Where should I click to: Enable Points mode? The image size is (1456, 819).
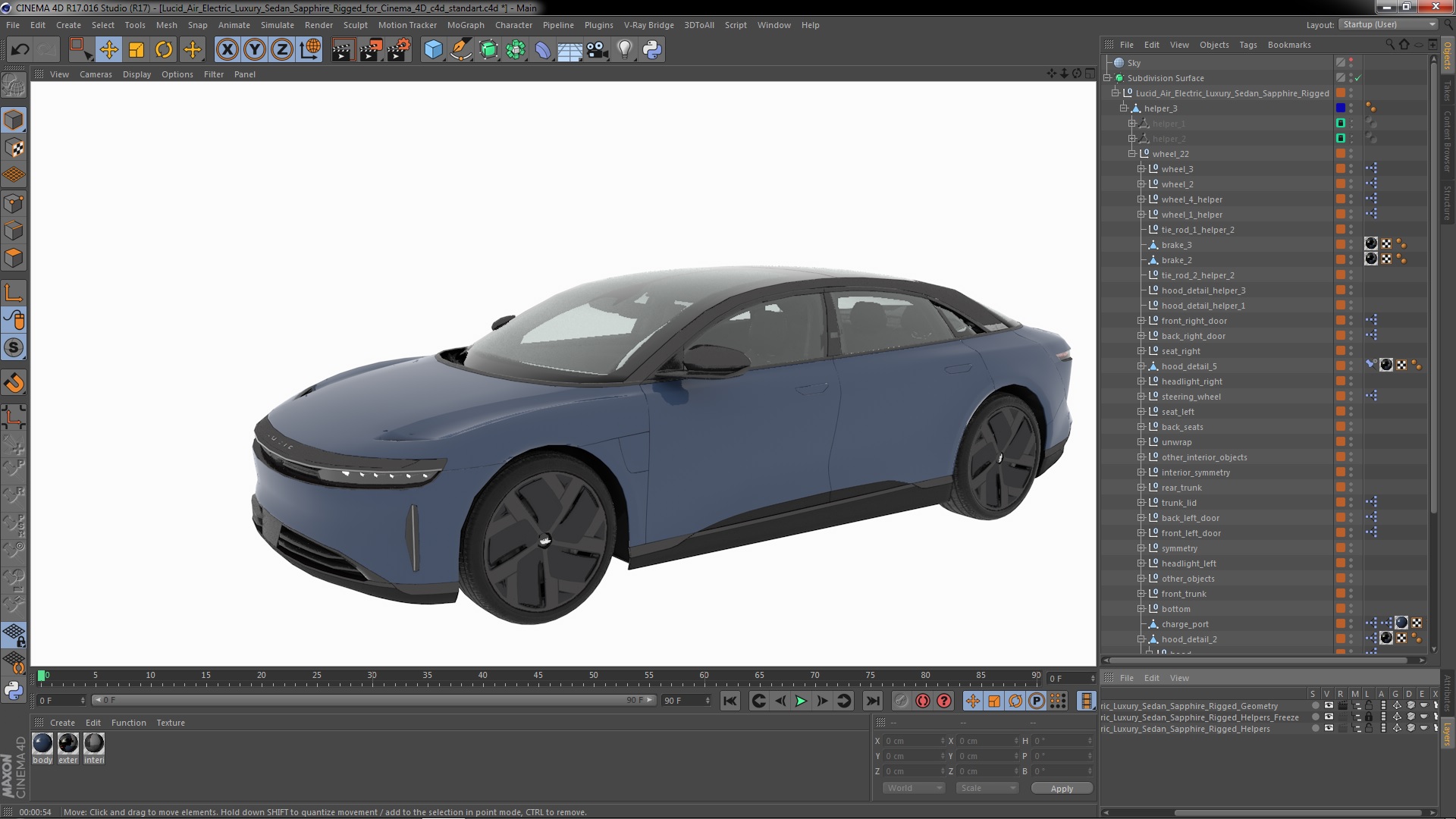(14, 203)
